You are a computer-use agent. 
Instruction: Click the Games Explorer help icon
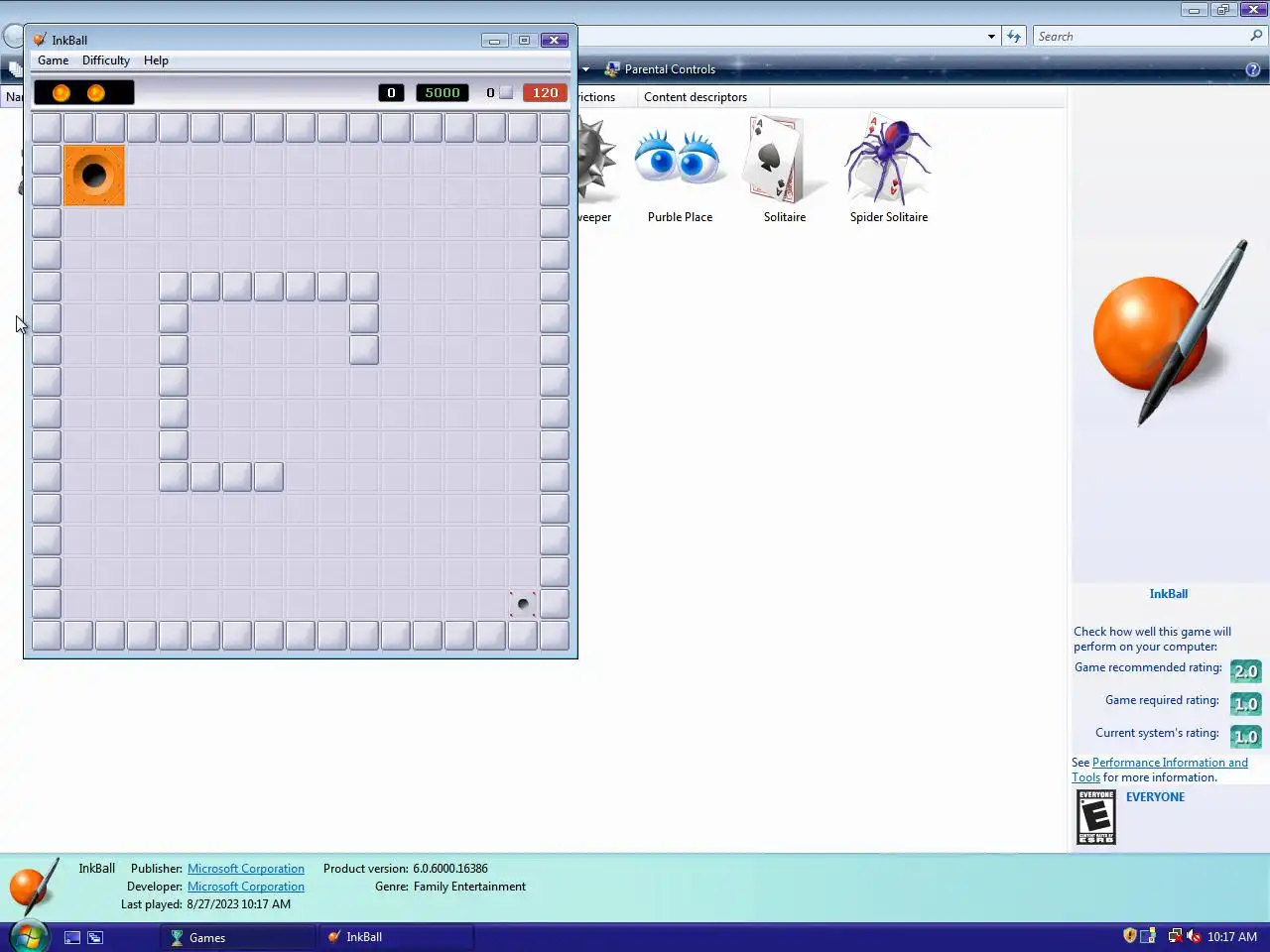point(1253,69)
